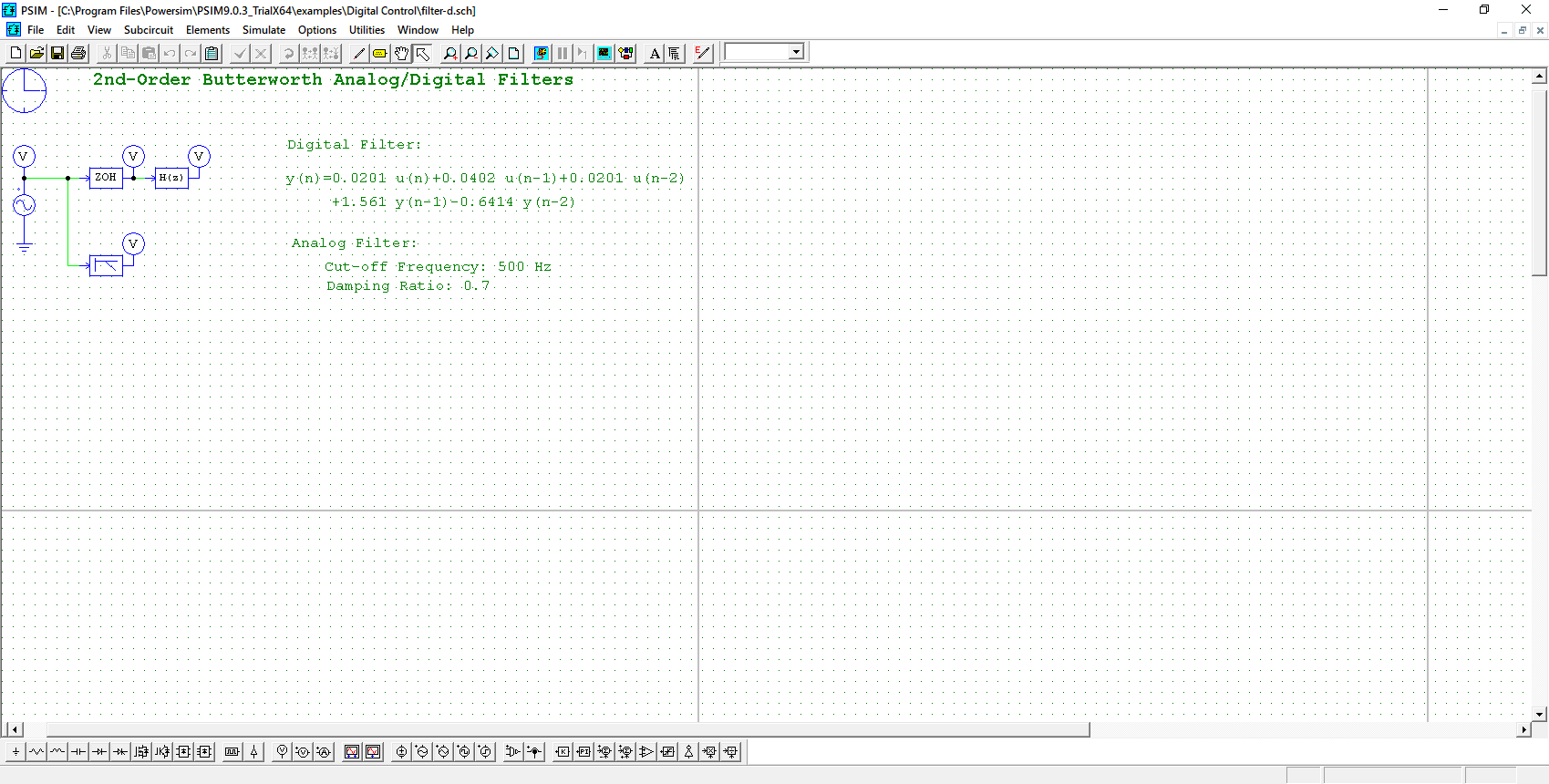
Task: Open the Simulate menu
Action: click(x=263, y=30)
